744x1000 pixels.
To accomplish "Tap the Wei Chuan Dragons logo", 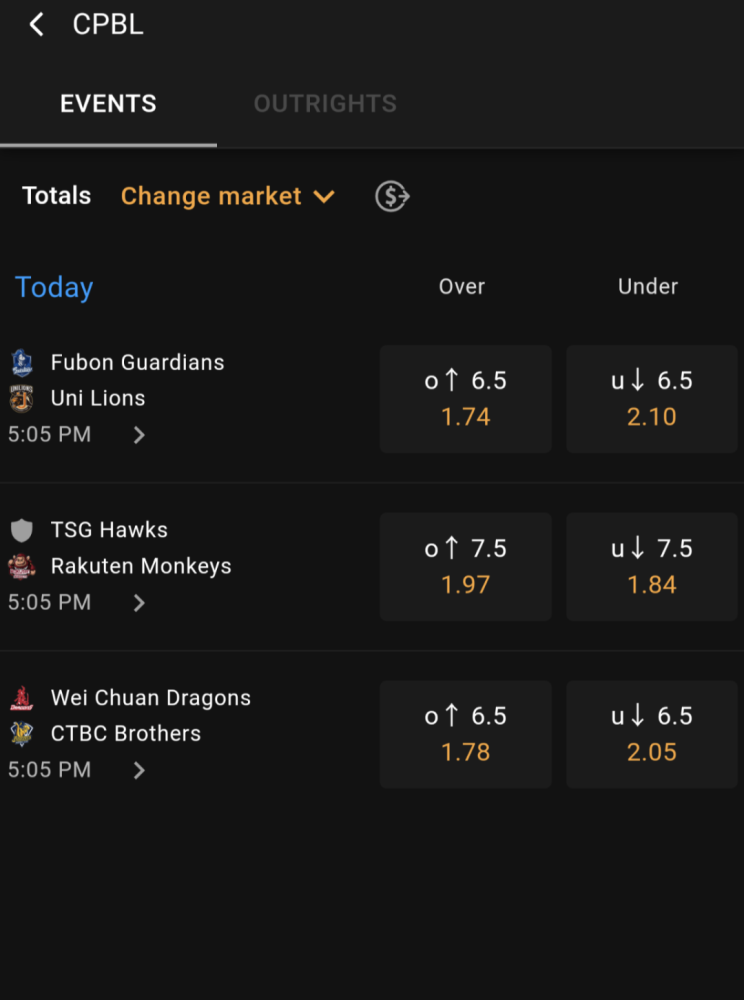I will [22, 698].
